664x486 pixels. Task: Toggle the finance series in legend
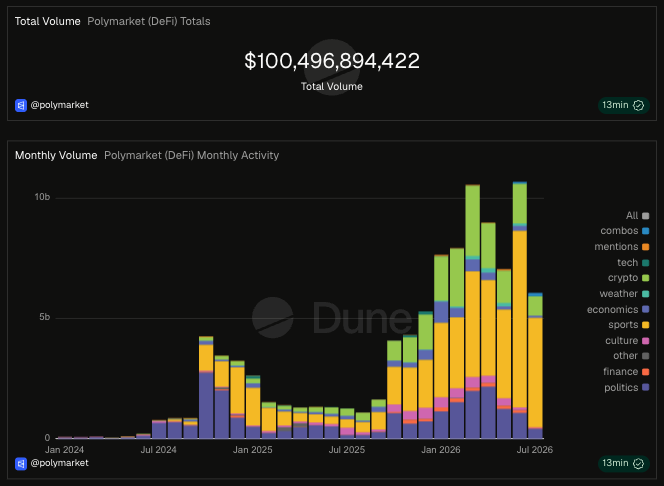tap(626, 372)
